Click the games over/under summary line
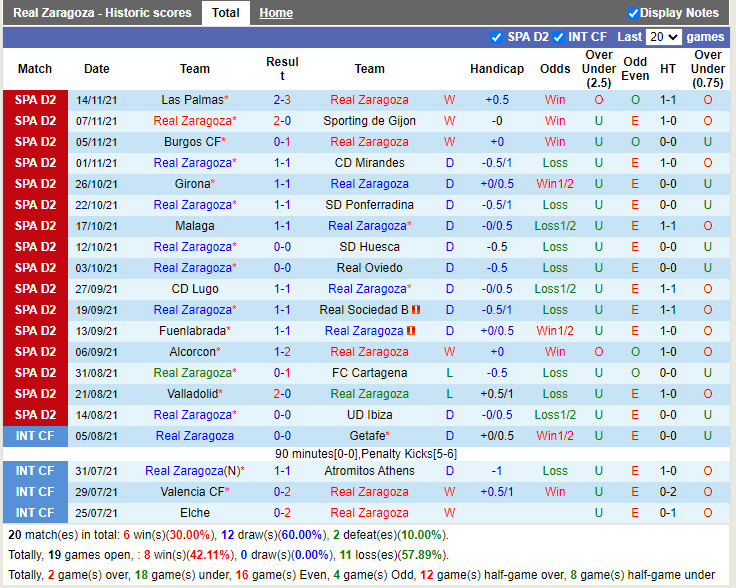Viewport: 736px width, 588px height. pyautogui.click(x=361, y=575)
